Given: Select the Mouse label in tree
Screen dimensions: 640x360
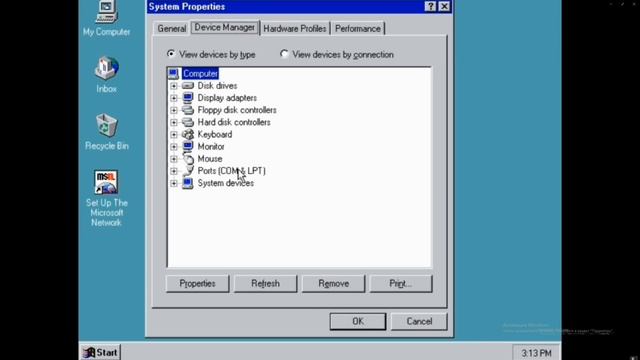Looking at the screenshot, I should tap(210, 159).
